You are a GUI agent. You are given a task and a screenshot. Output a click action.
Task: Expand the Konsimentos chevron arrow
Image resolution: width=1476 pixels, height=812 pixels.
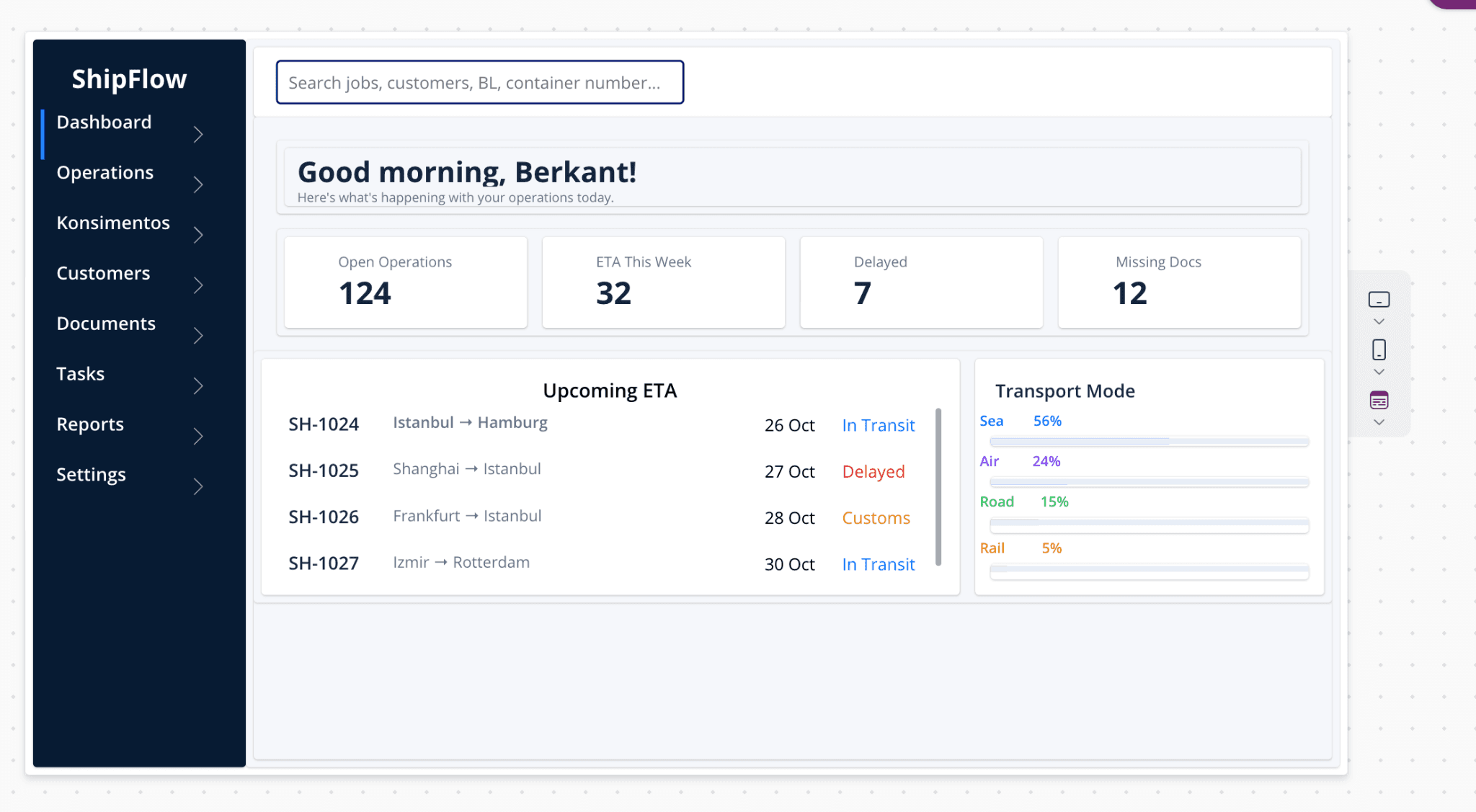pos(198,235)
